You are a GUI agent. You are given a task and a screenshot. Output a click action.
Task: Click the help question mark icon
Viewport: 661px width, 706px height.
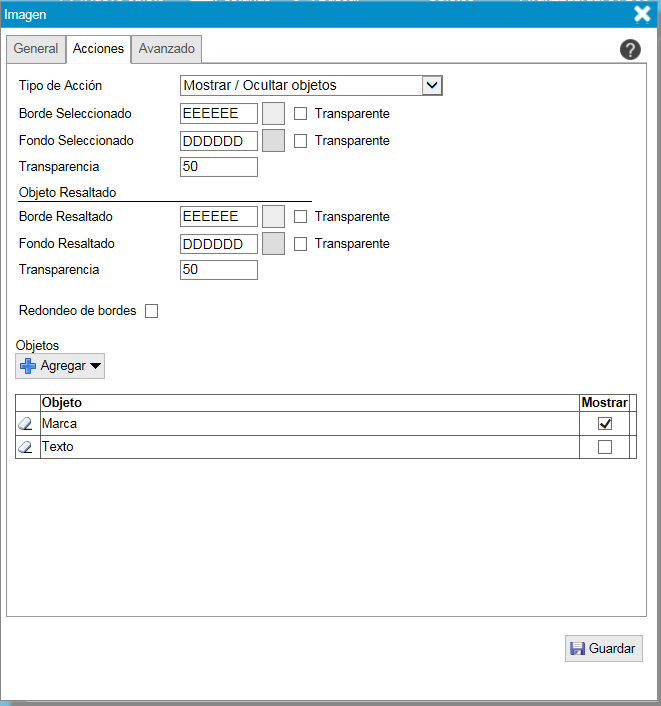(x=630, y=50)
